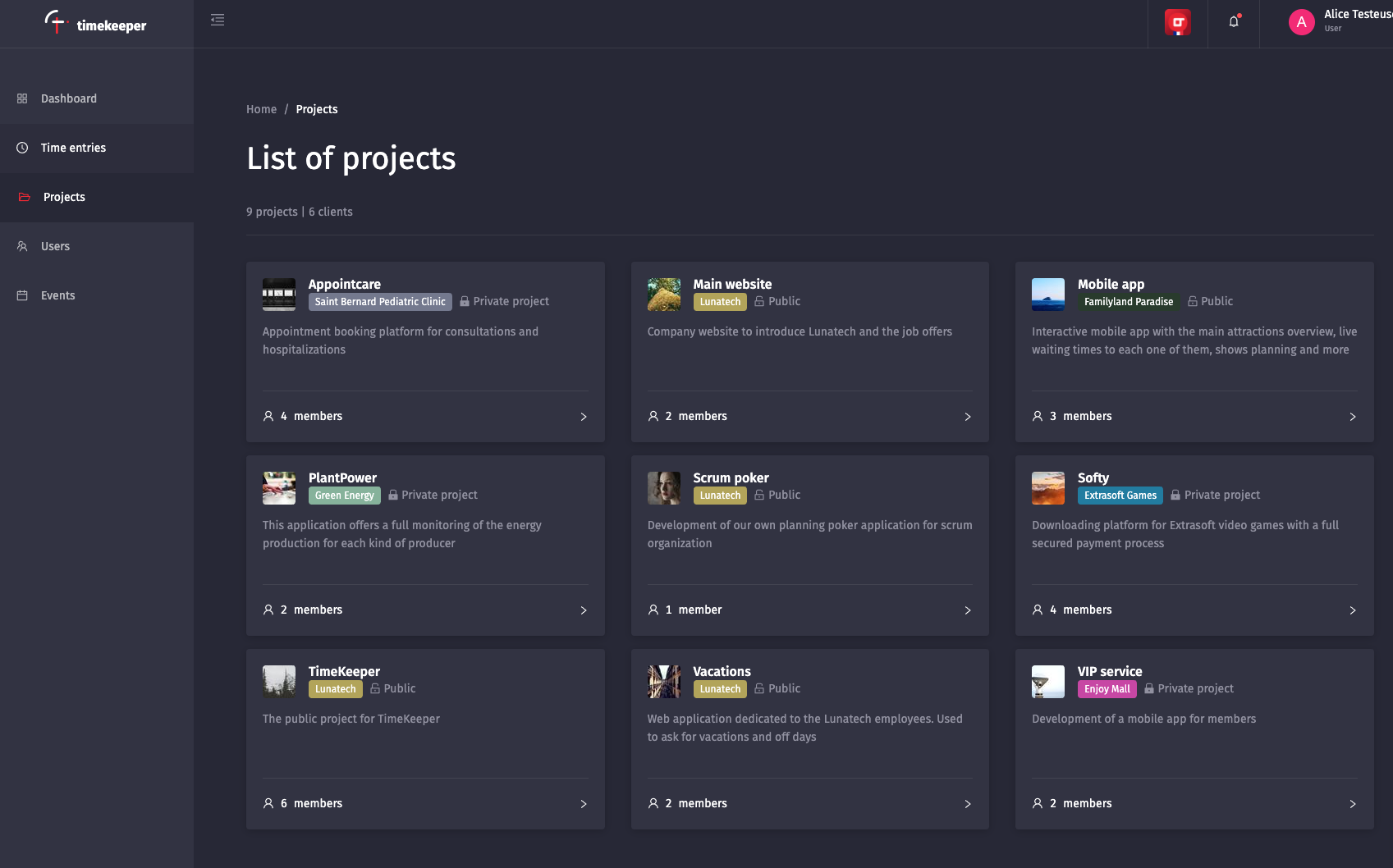Follow the Home breadcrumb link

(x=261, y=109)
